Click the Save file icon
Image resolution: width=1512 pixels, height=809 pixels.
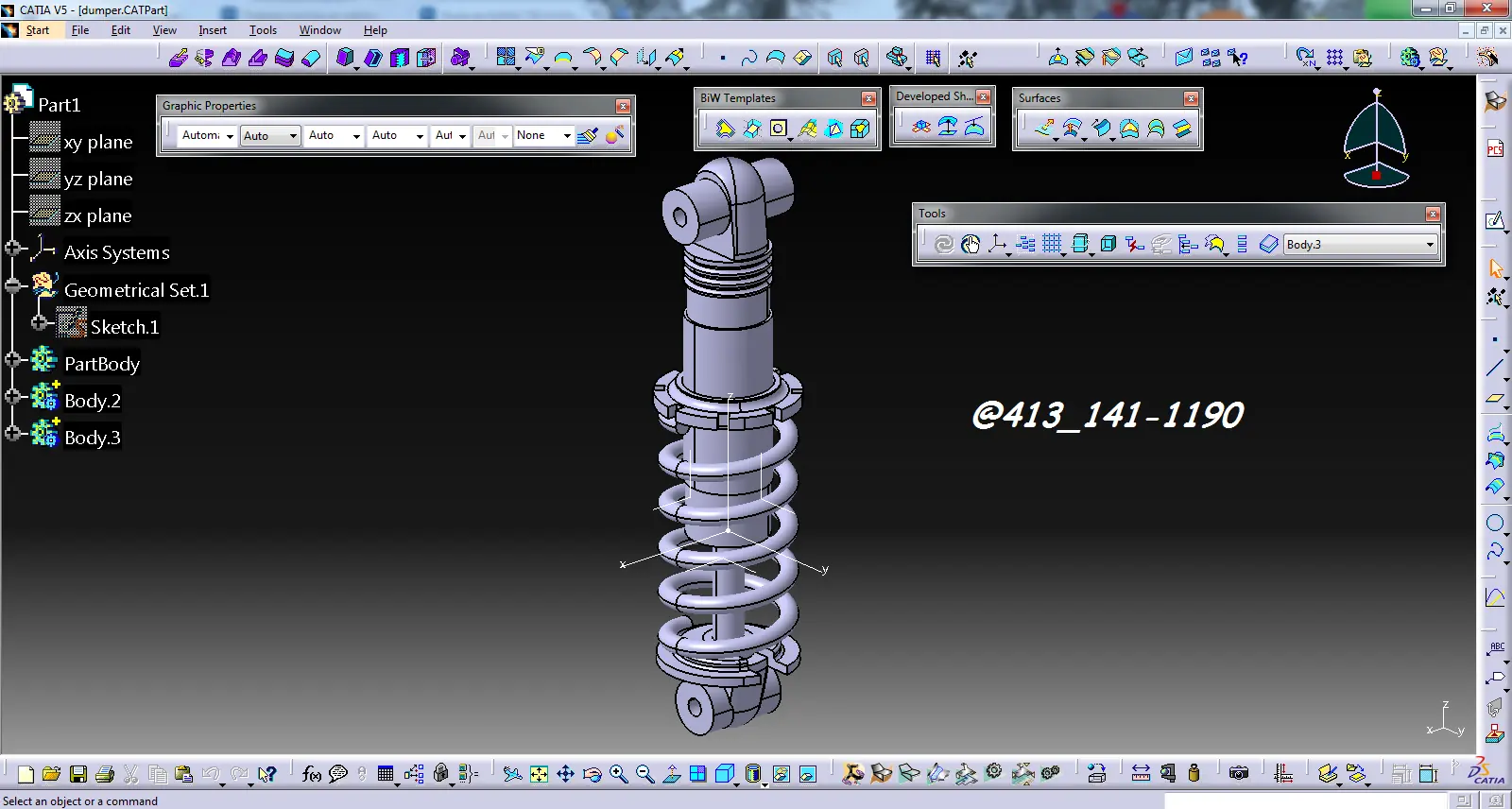[x=78, y=774]
